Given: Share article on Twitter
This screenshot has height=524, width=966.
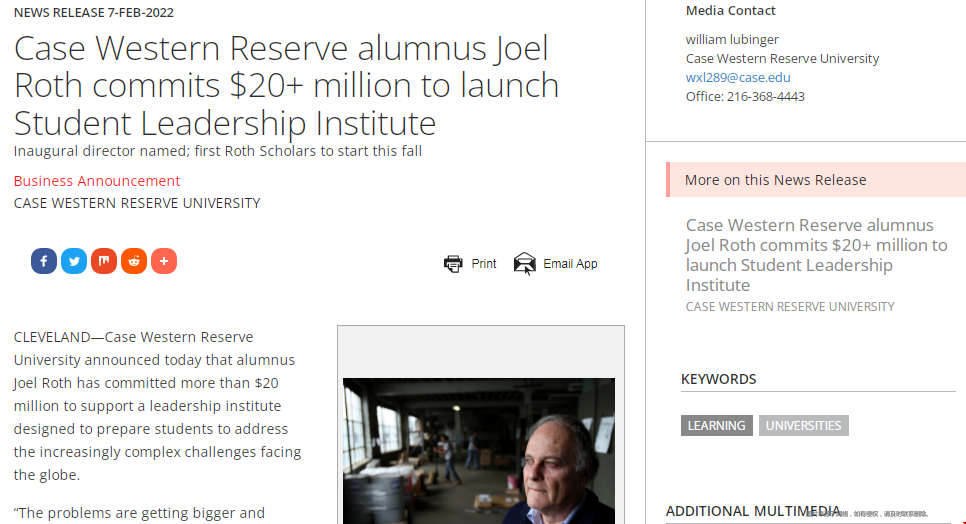Looking at the screenshot, I should pos(74,261).
